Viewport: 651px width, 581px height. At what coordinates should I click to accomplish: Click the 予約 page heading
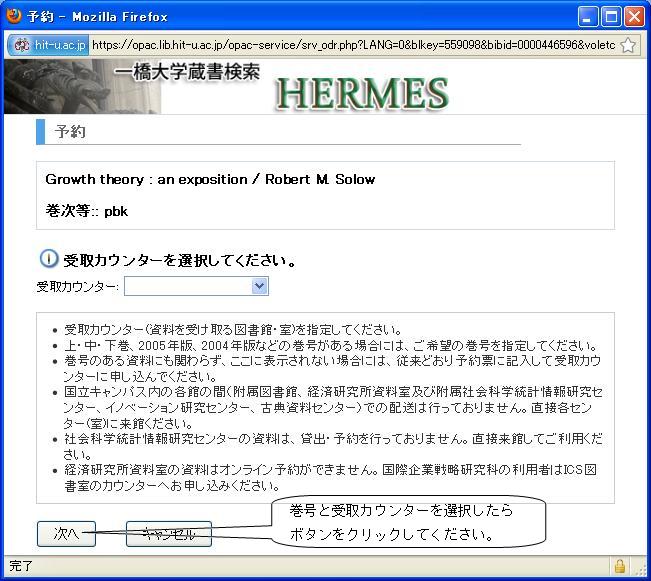(70, 132)
